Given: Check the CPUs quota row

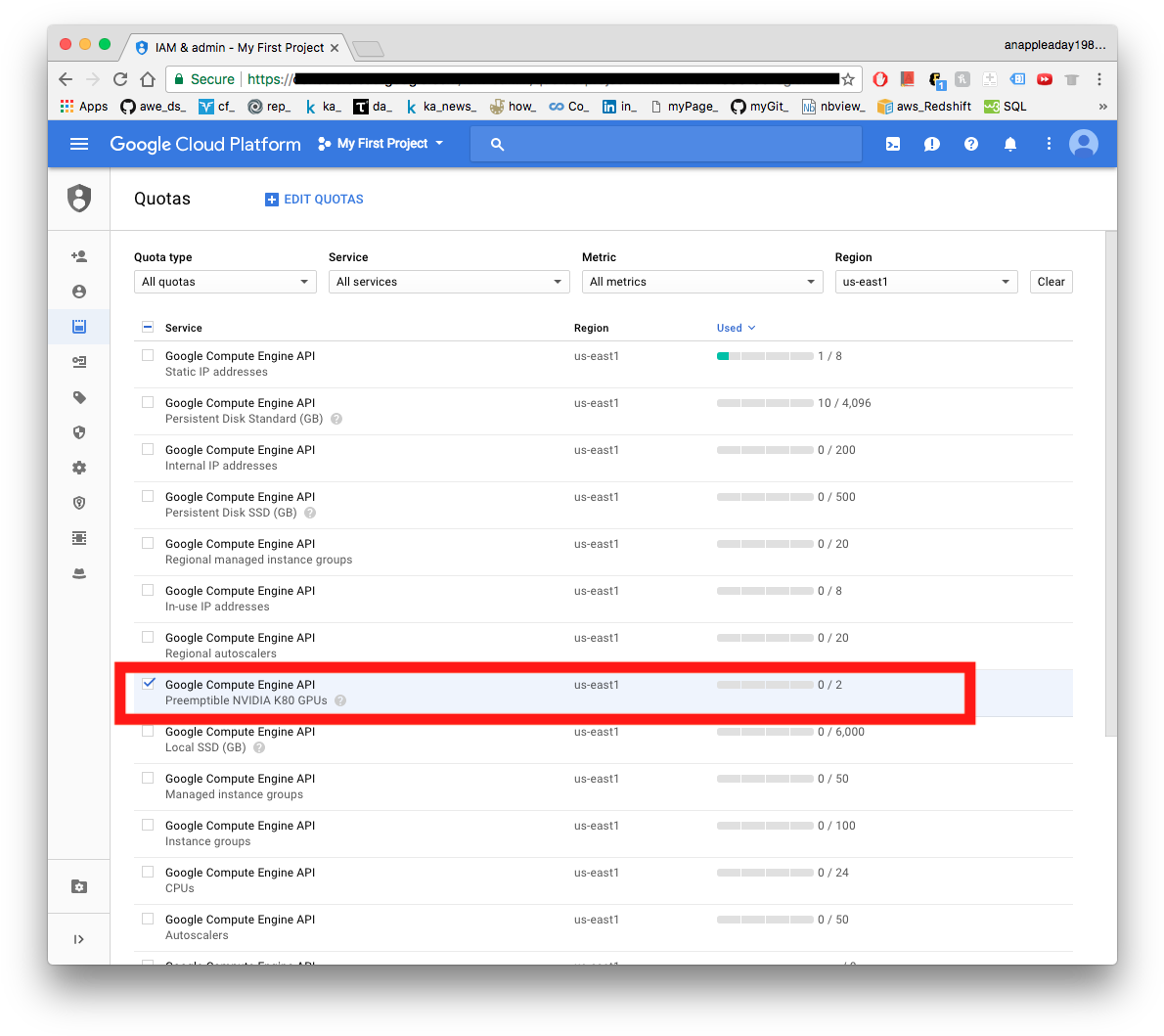Looking at the screenshot, I should [x=148, y=871].
